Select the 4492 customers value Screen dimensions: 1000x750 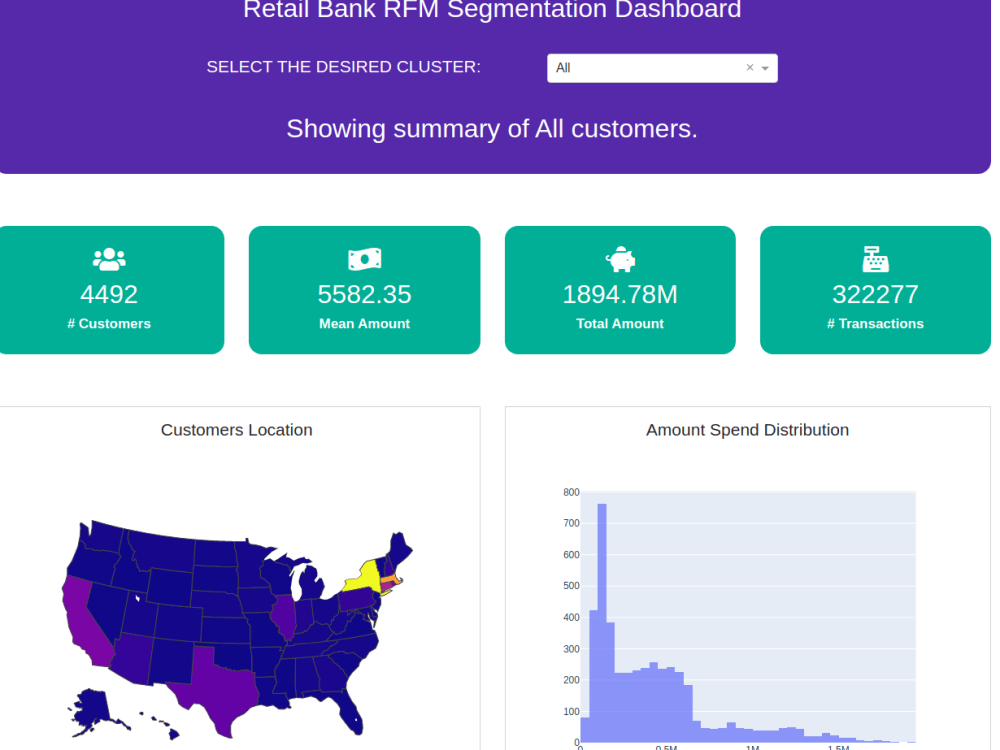pyautogui.click(x=109, y=295)
